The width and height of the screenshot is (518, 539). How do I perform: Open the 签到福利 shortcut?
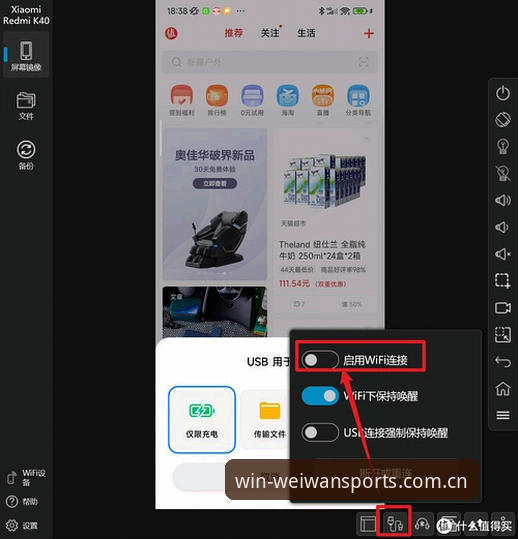(181, 100)
